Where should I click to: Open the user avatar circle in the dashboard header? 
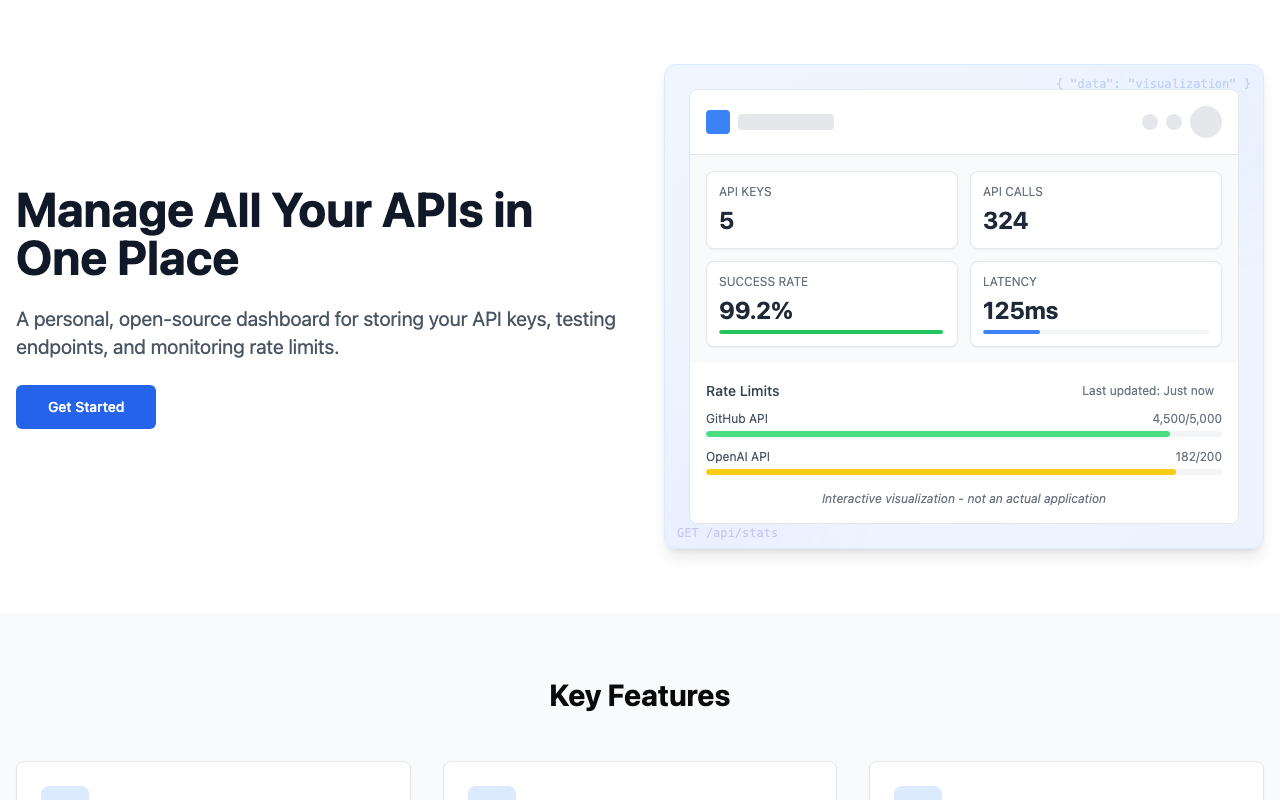click(1206, 121)
